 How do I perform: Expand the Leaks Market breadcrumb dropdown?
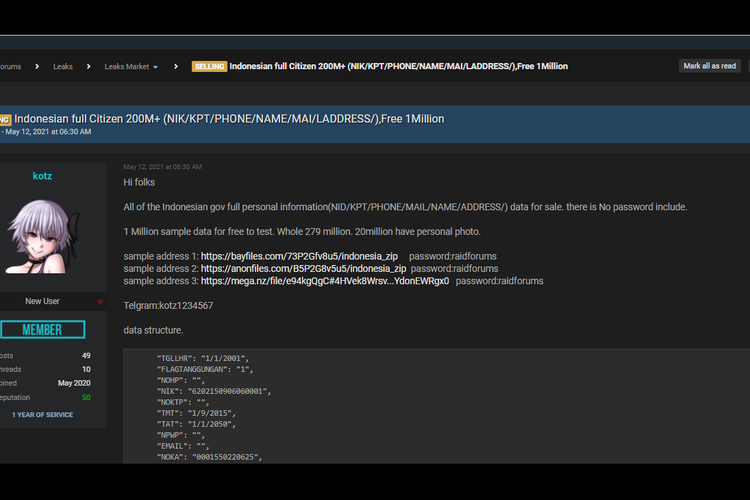[131, 67]
